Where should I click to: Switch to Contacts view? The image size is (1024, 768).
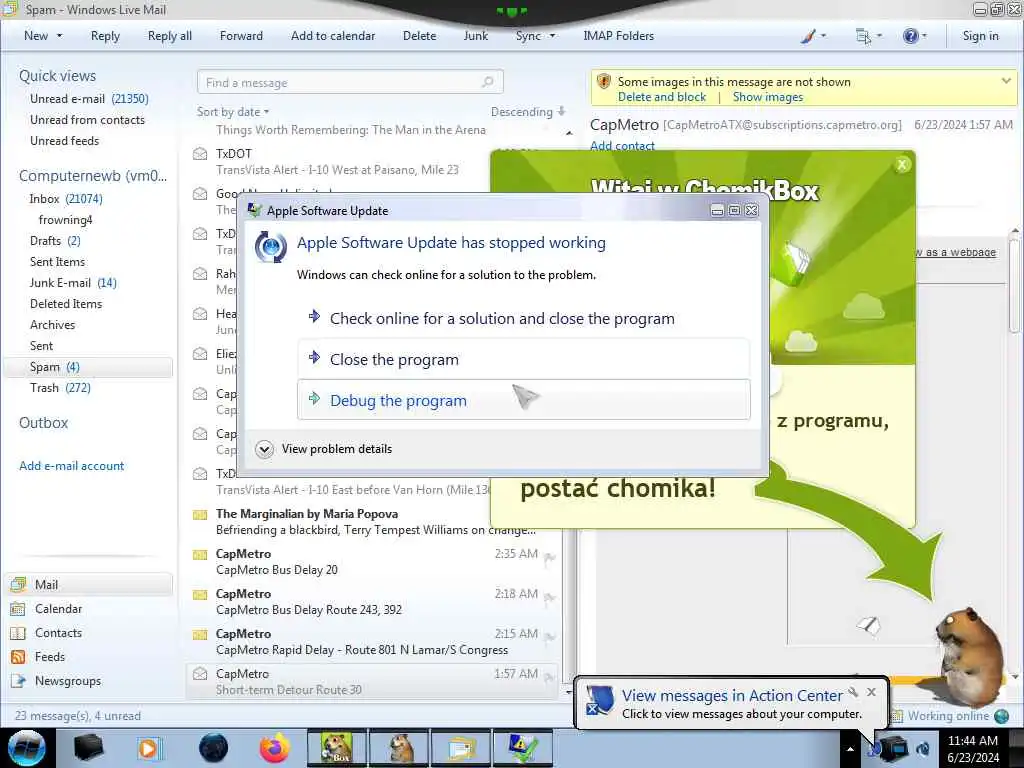tap(58, 633)
